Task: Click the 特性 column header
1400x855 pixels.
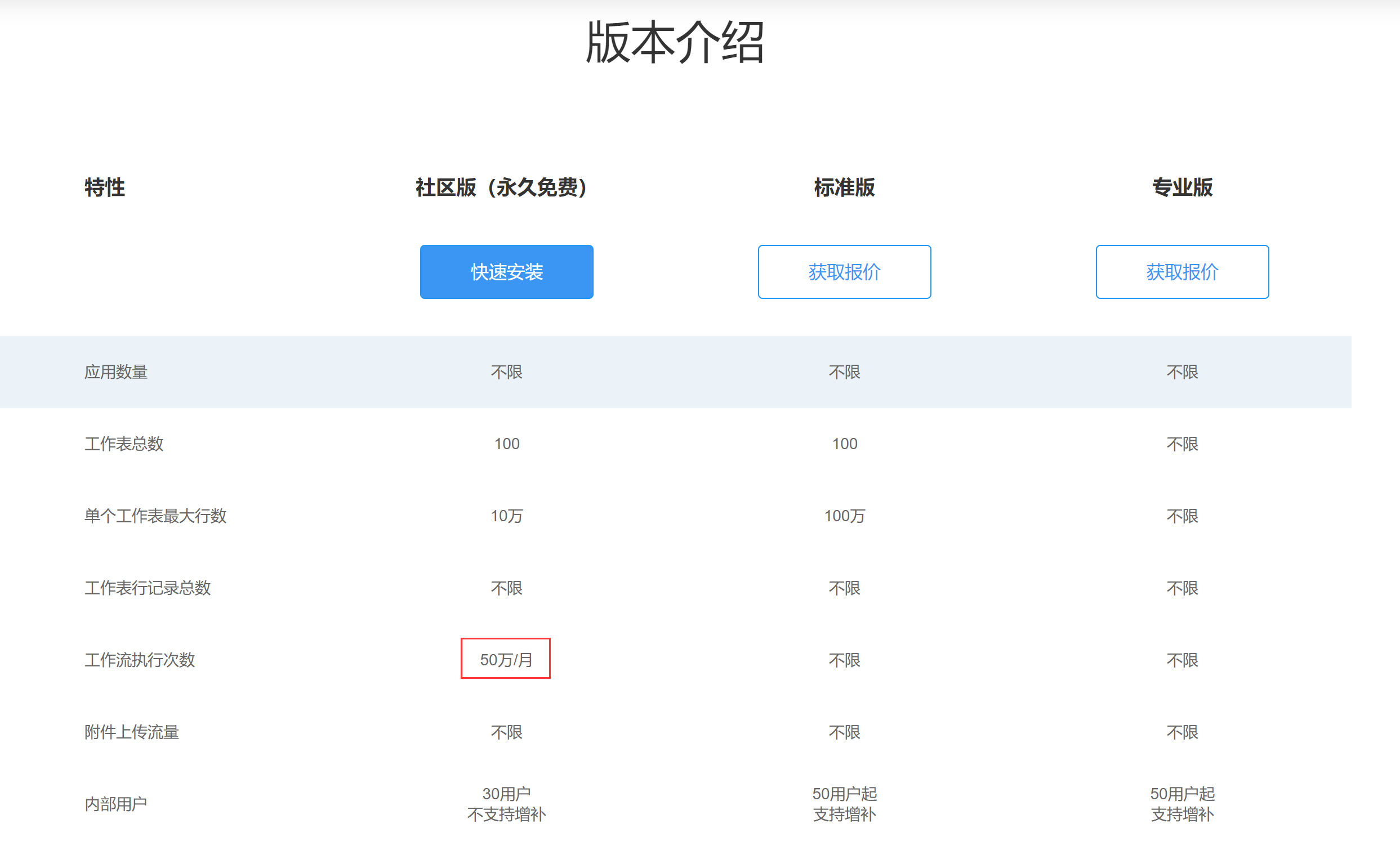Action: (105, 187)
